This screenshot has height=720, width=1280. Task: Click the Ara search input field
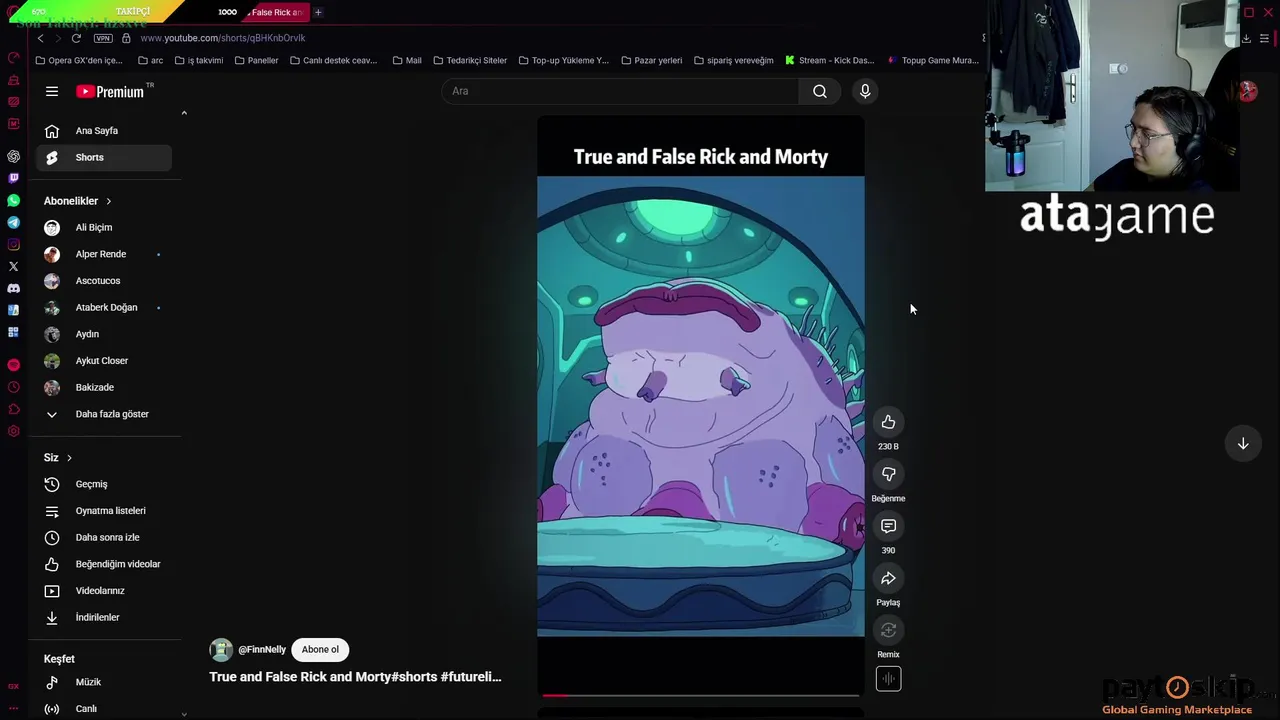point(620,91)
